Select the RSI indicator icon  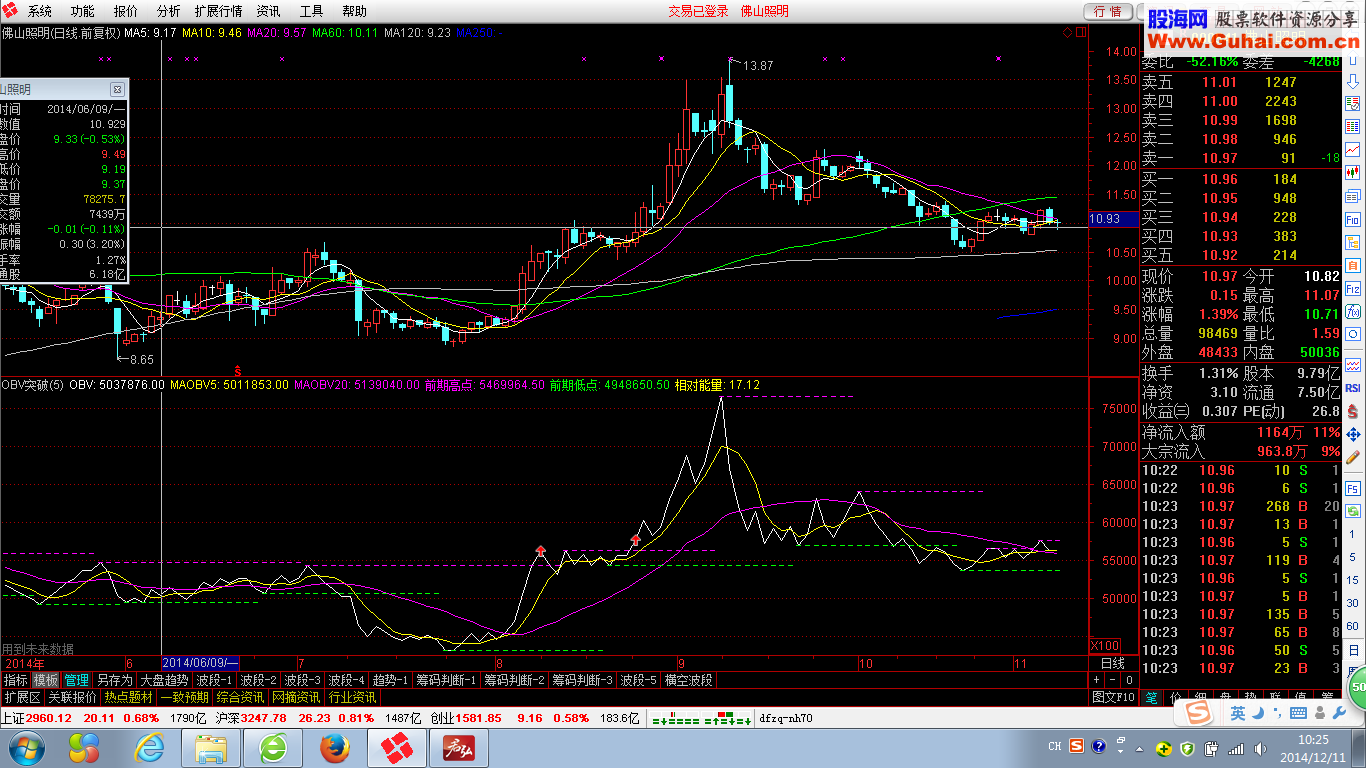[1351, 387]
